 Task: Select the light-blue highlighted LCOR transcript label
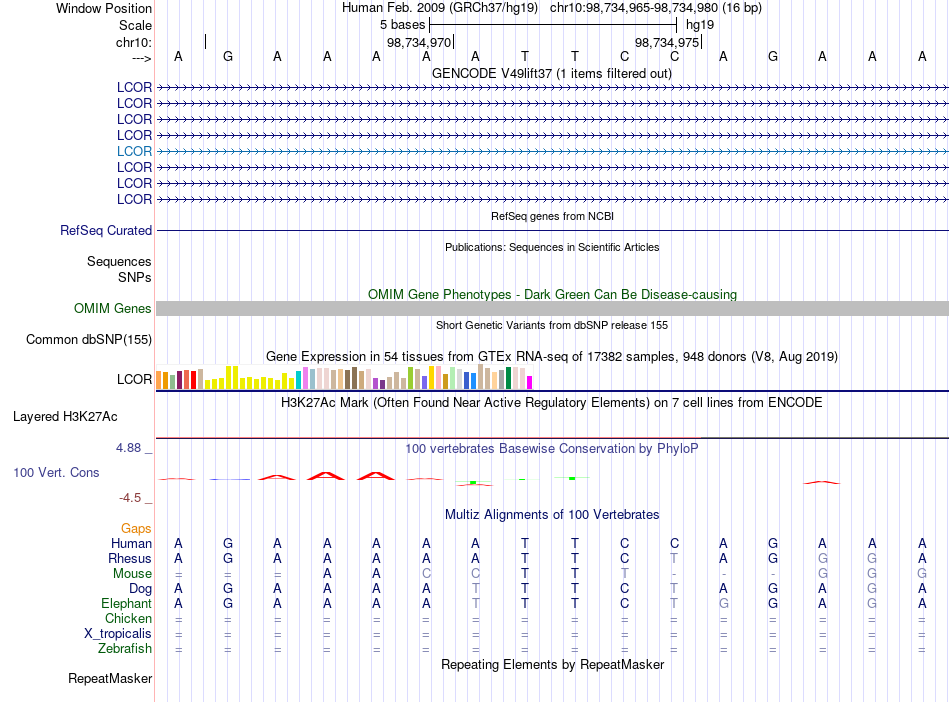click(x=134, y=151)
